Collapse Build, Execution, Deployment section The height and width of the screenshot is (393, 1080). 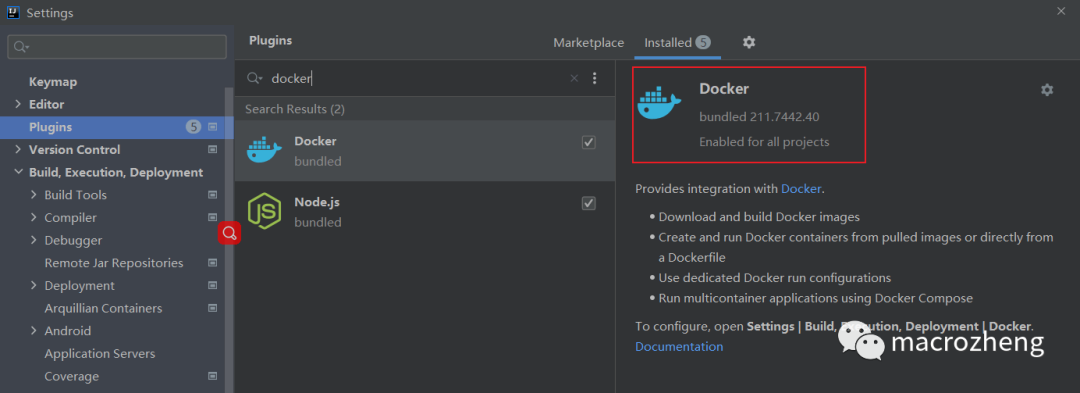pos(18,173)
